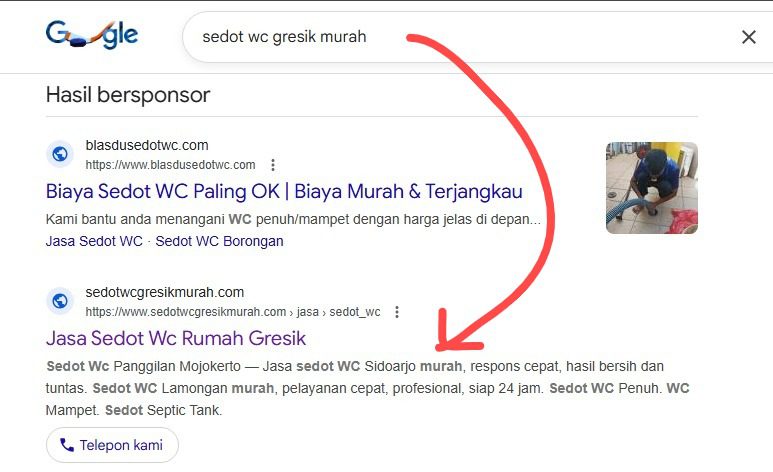Open the globe favicon for blasdusedotwc.com
773x472 pixels.
[x=60, y=154]
